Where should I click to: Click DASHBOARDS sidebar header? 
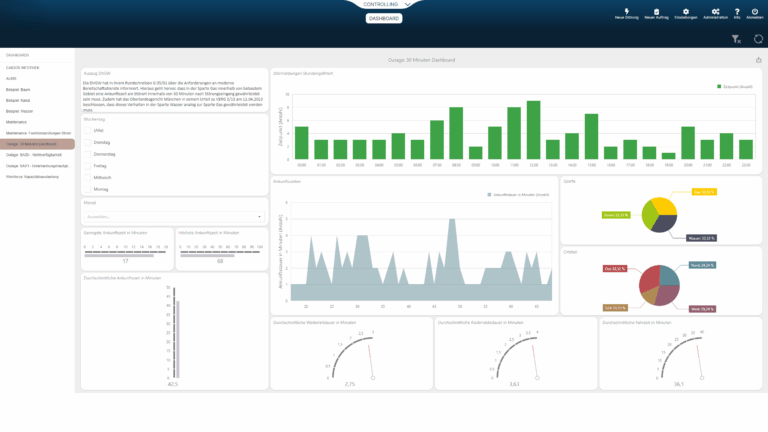click(x=18, y=55)
